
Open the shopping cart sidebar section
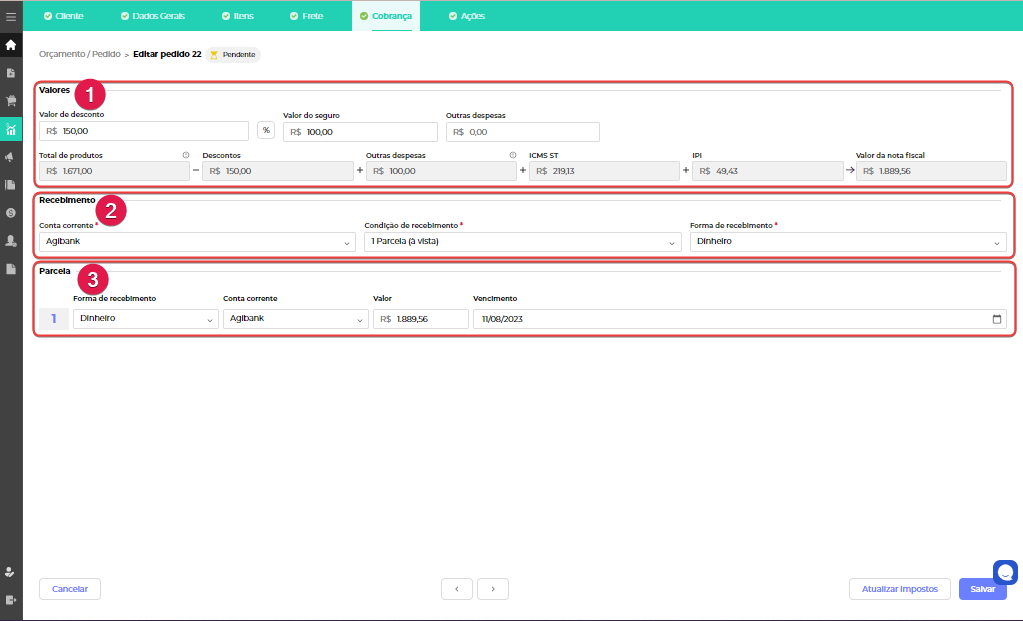[x=11, y=100]
